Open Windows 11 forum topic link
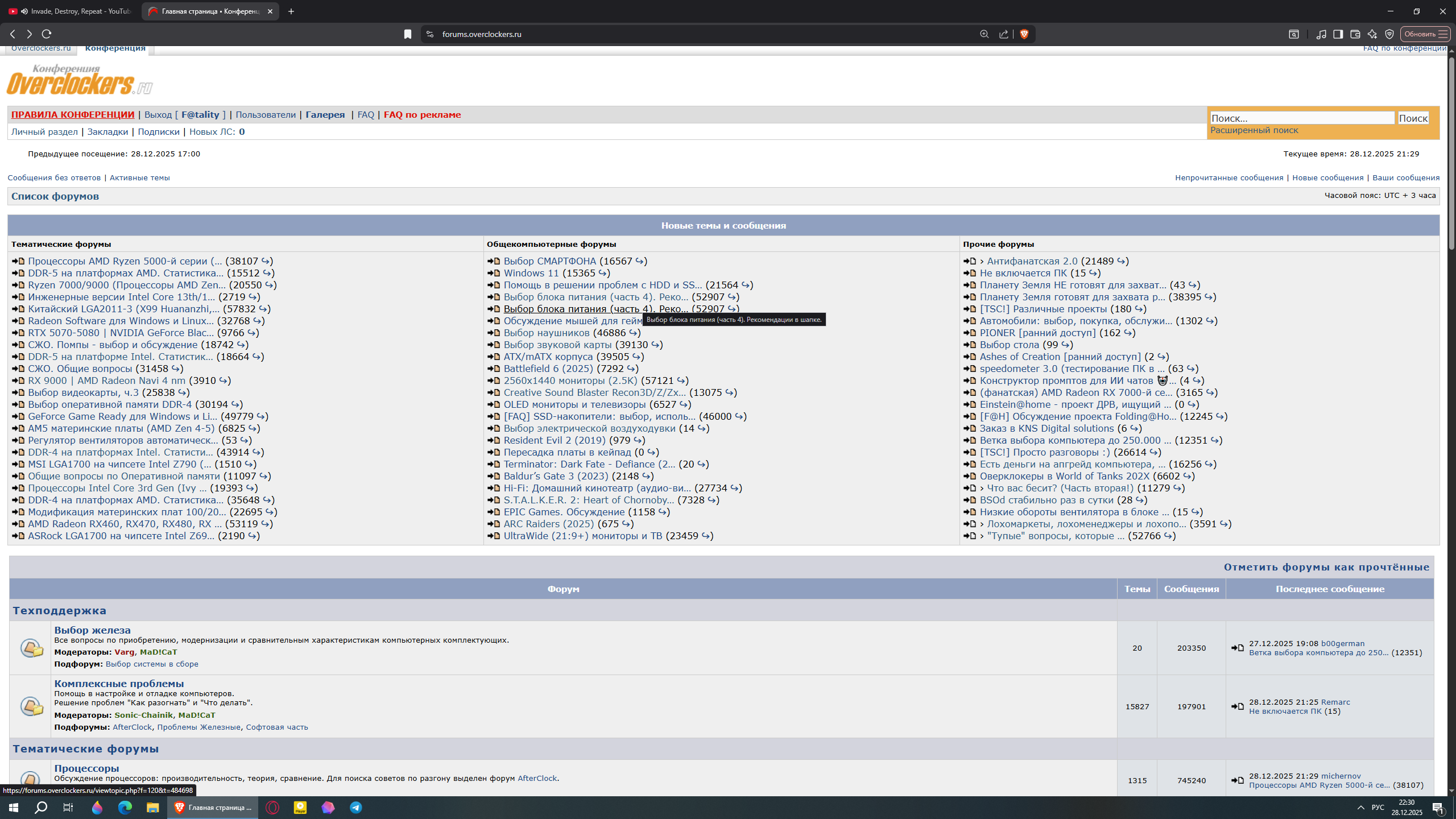 (x=531, y=274)
